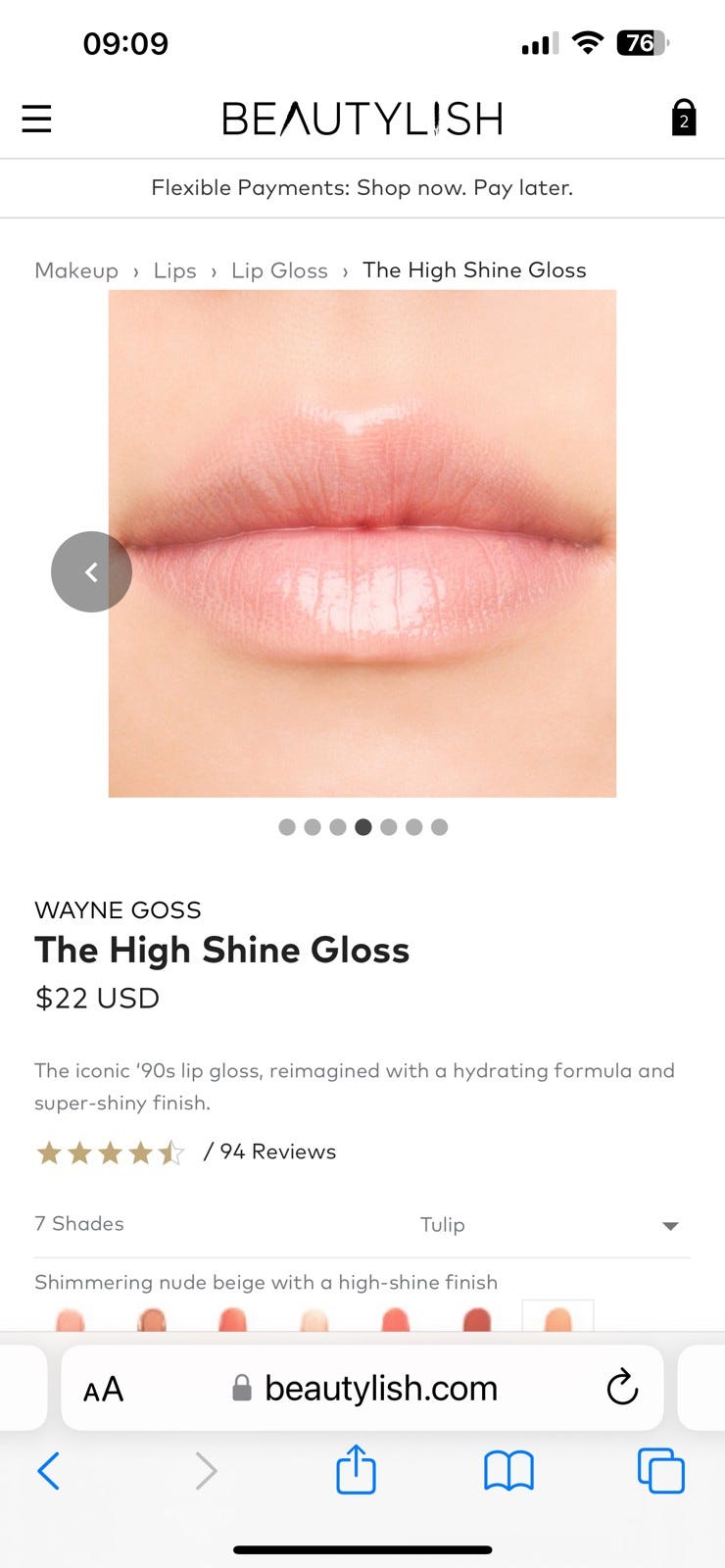Open the Makeup breadcrumb link
The height and width of the screenshot is (1568, 725).
(76, 270)
